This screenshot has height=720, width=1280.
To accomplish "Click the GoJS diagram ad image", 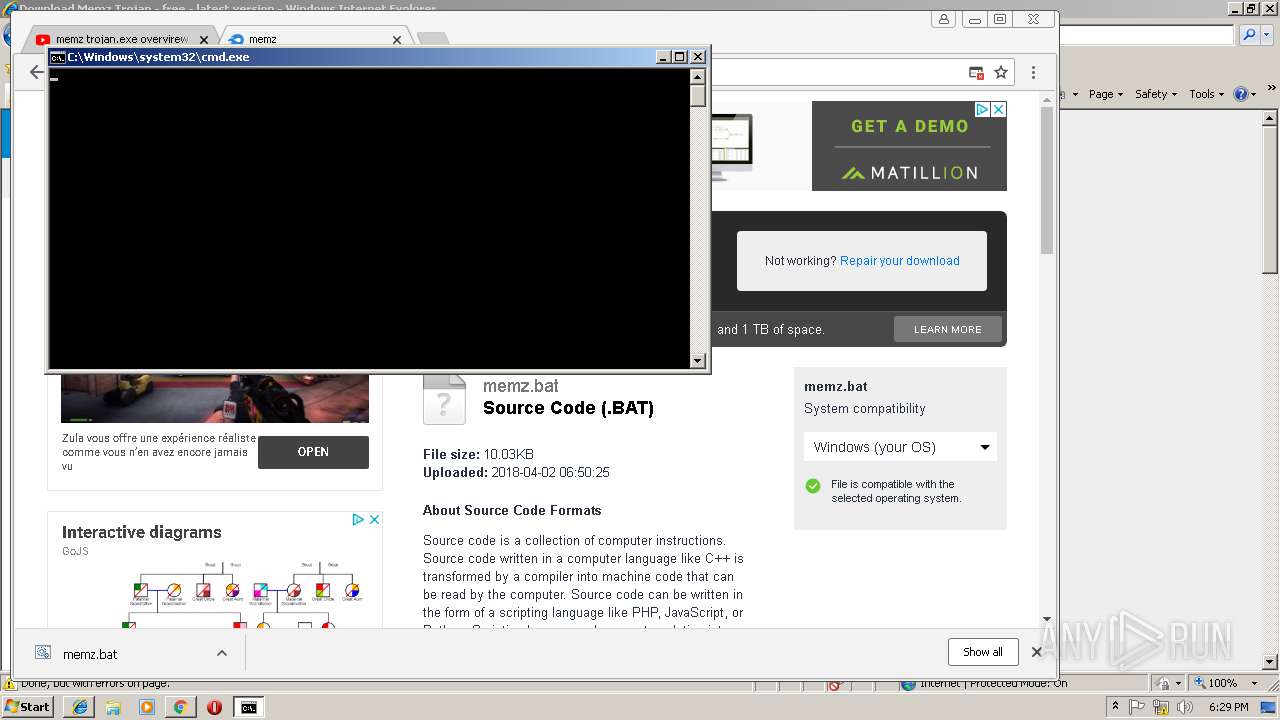I will click(x=240, y=594).
